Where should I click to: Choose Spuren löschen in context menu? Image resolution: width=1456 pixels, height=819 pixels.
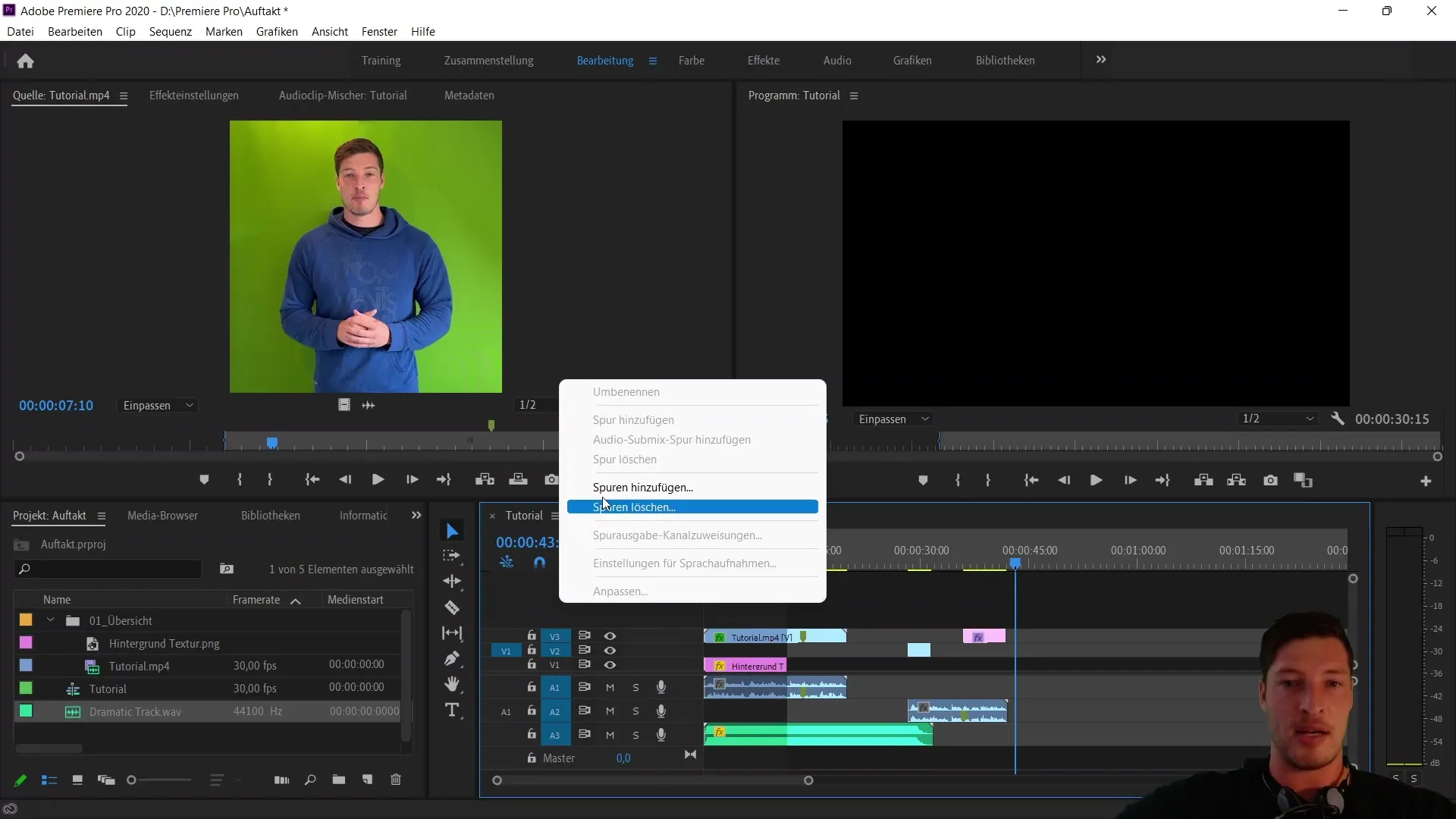[692, 507]
